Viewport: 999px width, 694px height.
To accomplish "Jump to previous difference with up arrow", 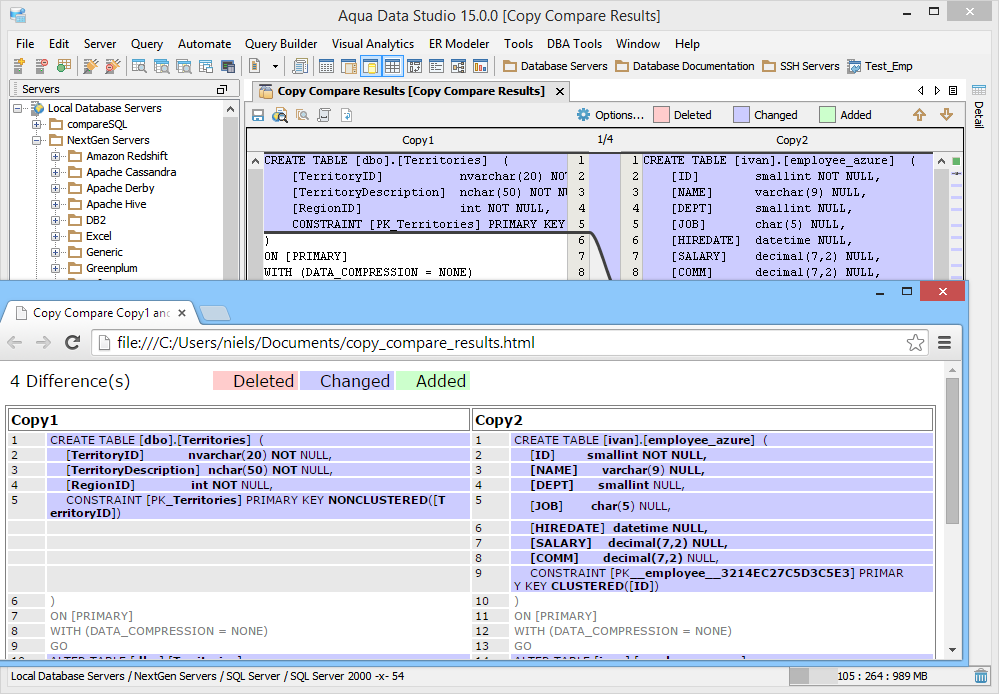I will tap(919, 115).
